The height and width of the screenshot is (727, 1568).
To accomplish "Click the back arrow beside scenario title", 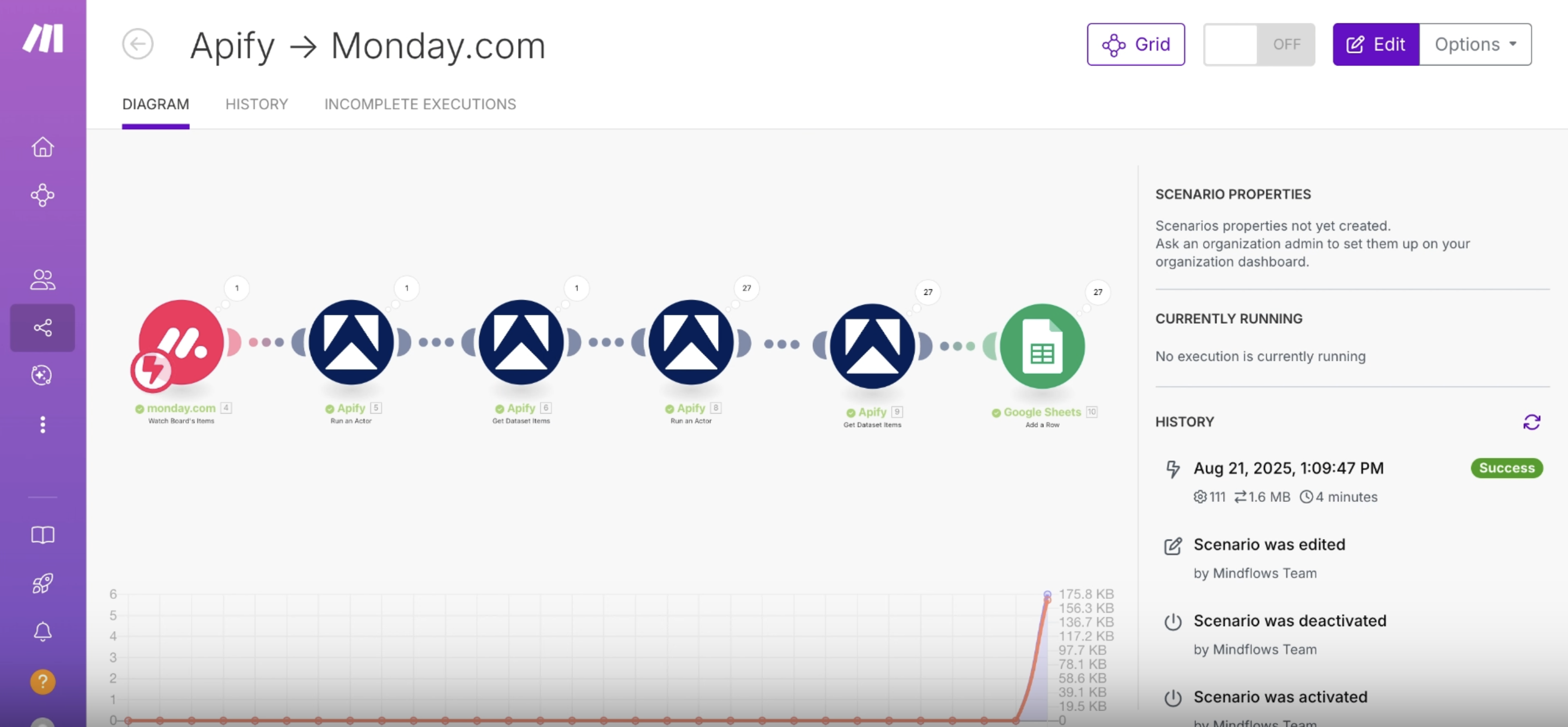I will pos(137,44).
